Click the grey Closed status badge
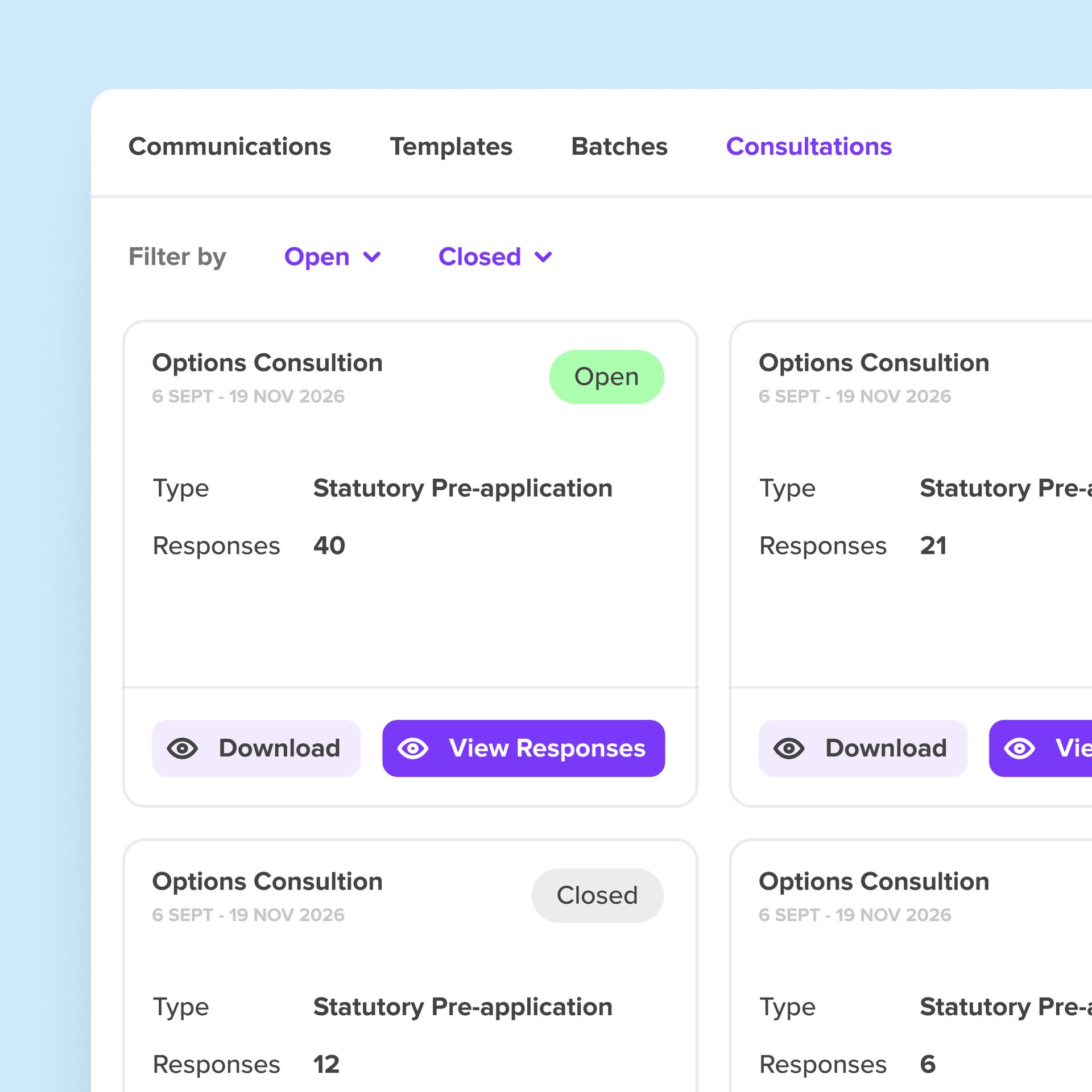Screen dimensions: 1092x1092 point(597,895)
